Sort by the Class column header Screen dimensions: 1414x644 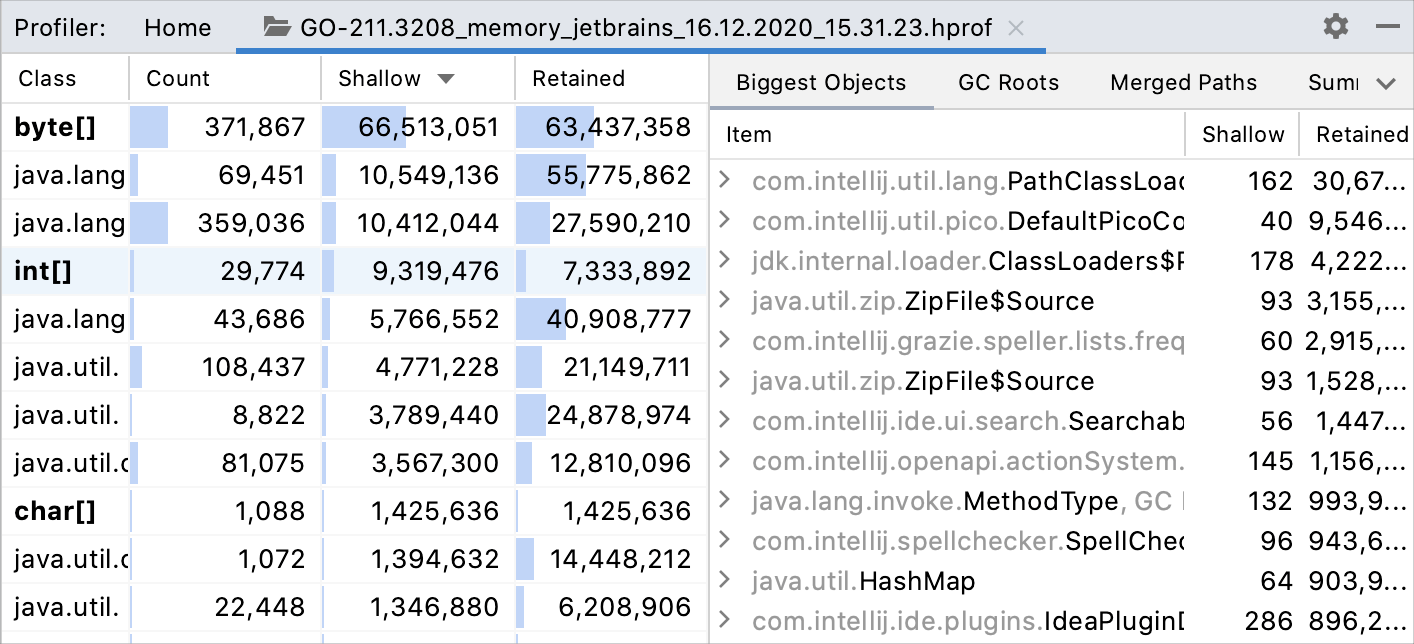tap(47, 79)
